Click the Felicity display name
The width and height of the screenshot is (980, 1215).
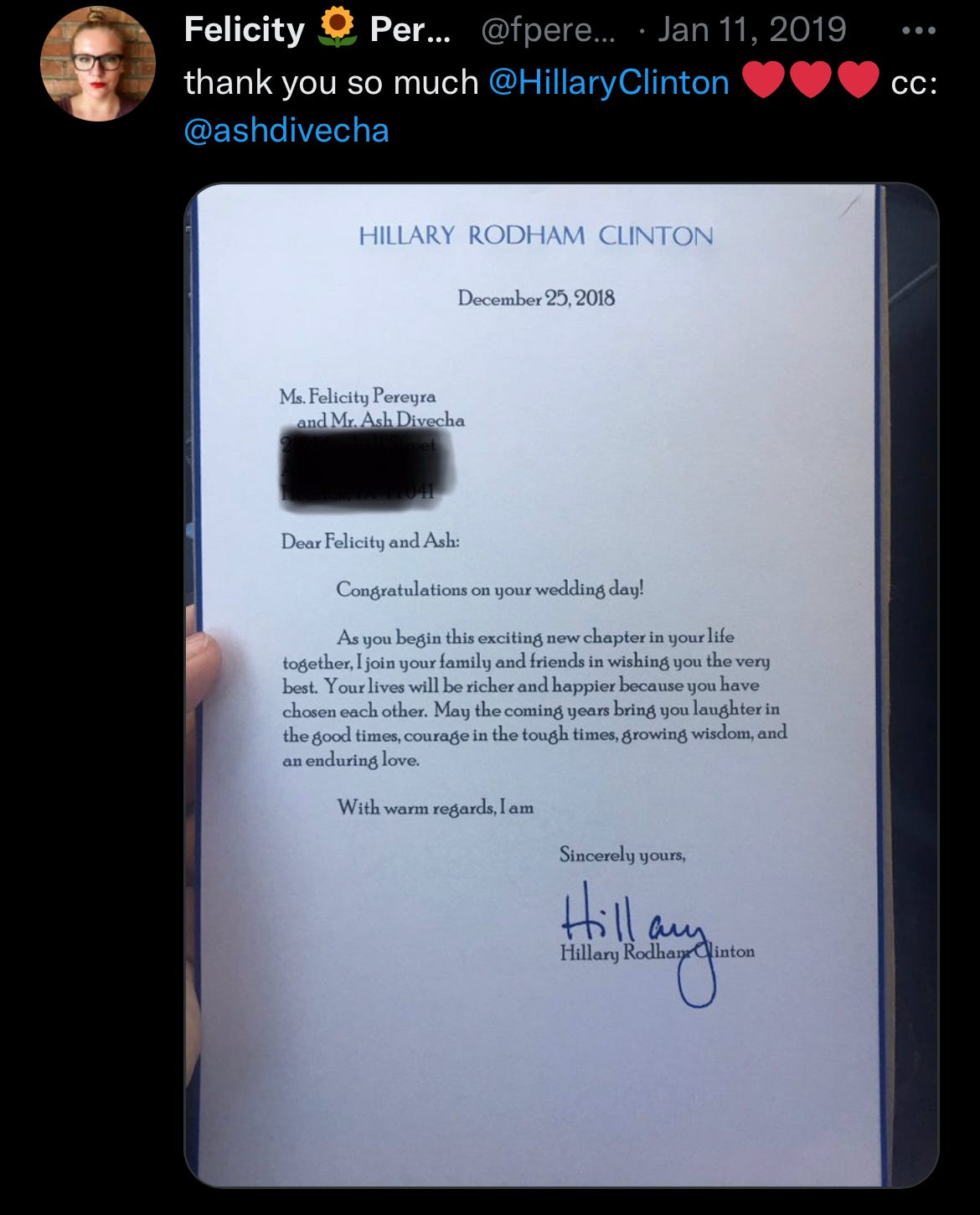245,30
